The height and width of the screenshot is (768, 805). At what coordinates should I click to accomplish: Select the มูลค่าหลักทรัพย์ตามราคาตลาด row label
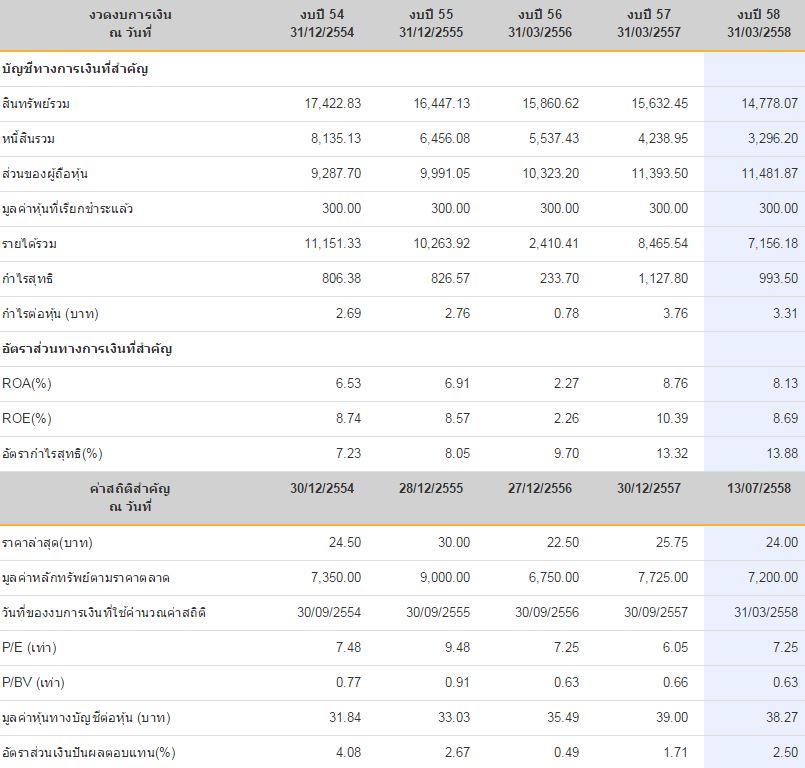86,578
